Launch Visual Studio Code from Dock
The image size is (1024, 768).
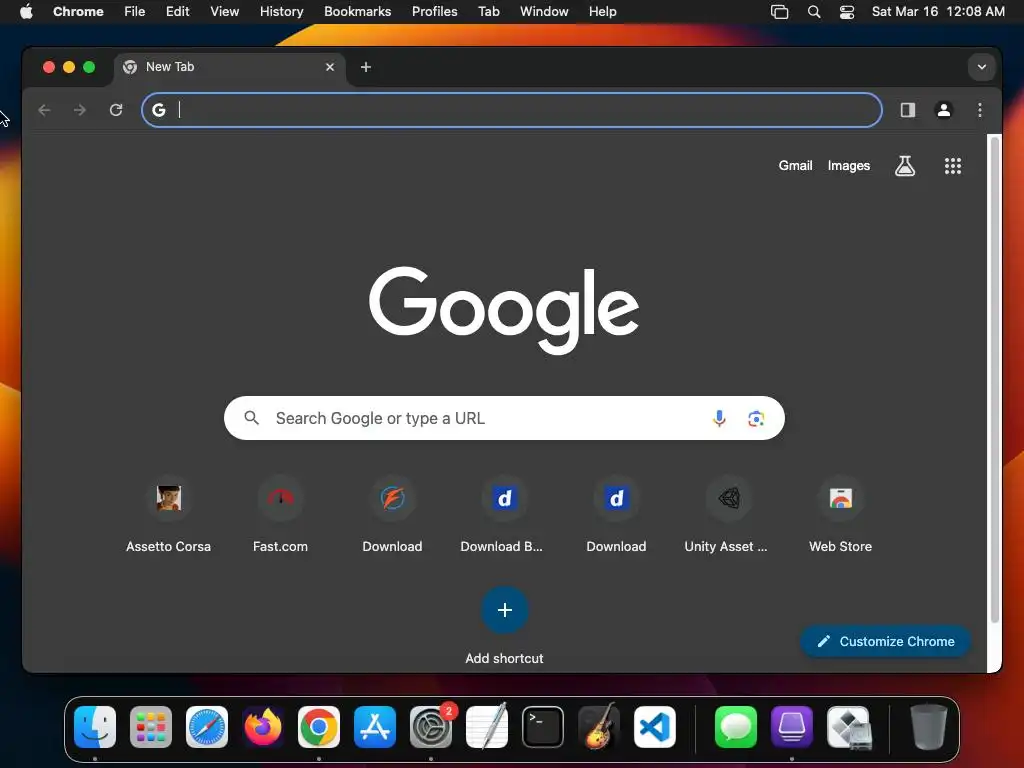click(x=655, y=727)
